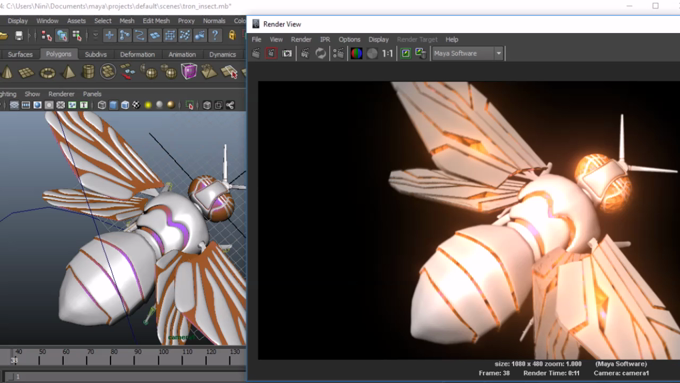680x383 pixels.
Task: Click the circled polygon plane shelf icon
Action: 108,72
